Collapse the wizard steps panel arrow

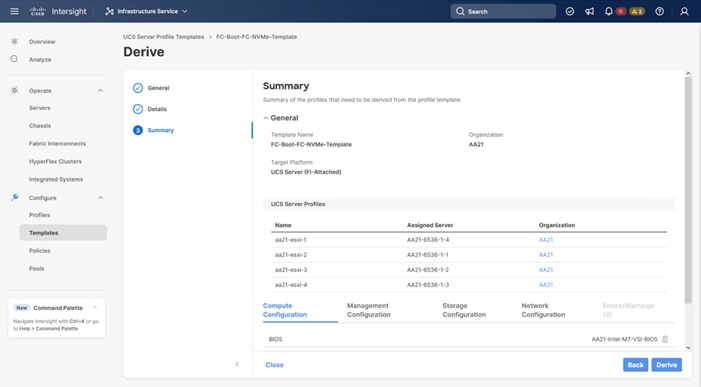click(237, 365)
